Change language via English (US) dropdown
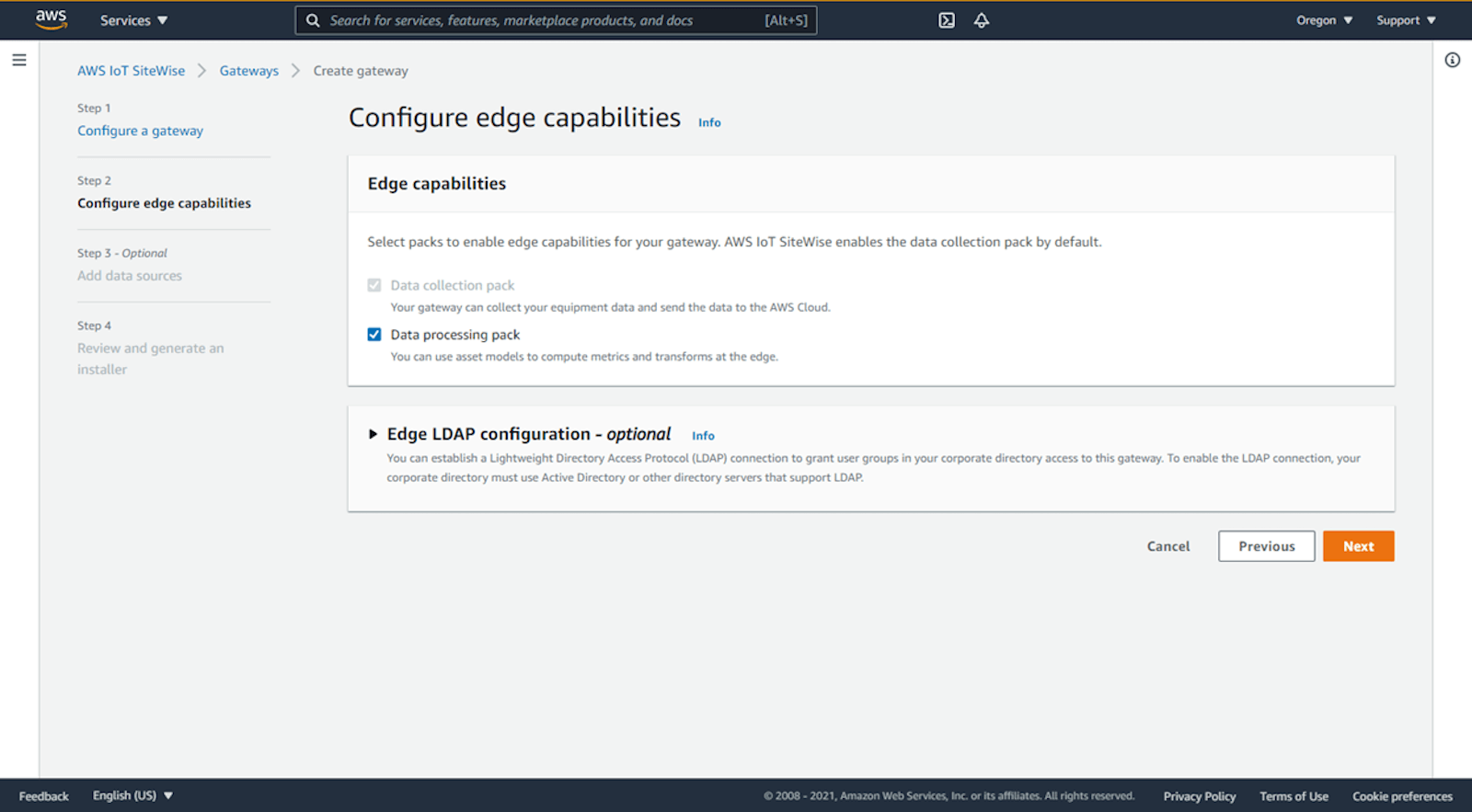 pyautogui.click(x=132, y=795)
